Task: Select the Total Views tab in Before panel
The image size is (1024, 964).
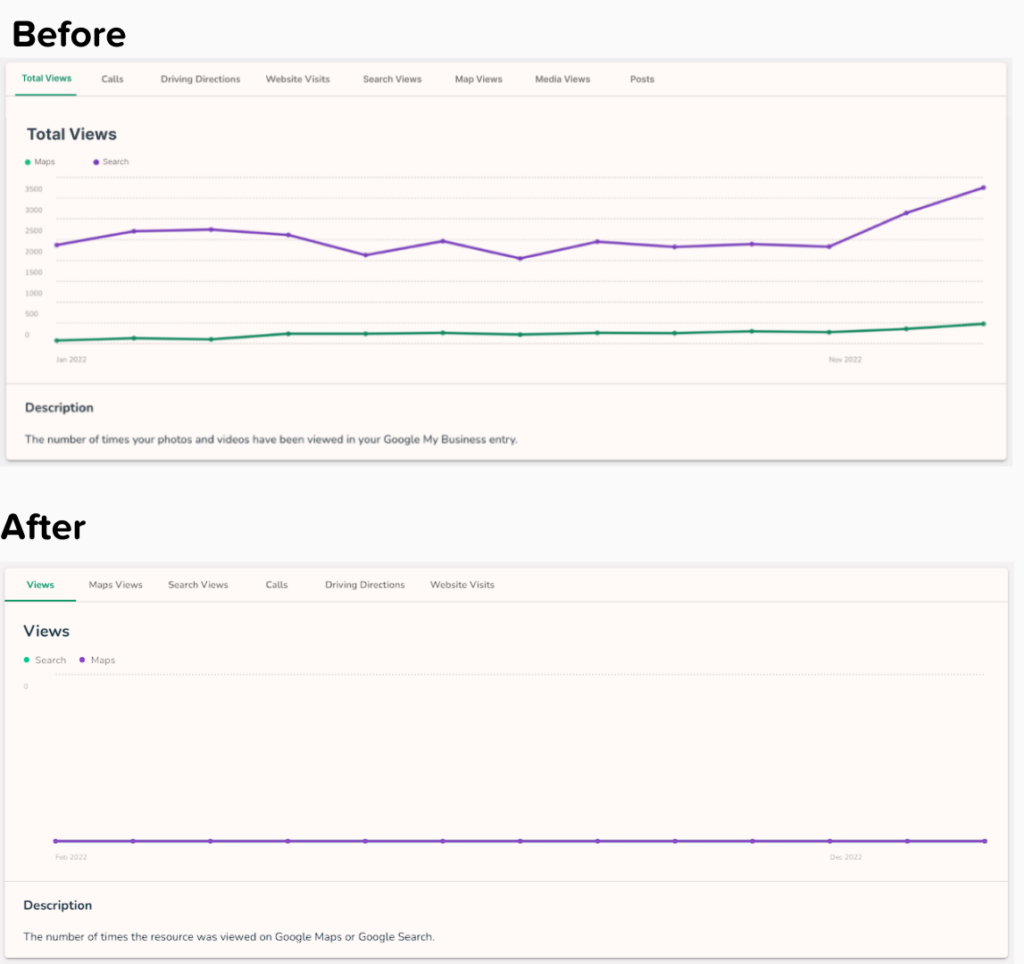Action: coord(46,78)
